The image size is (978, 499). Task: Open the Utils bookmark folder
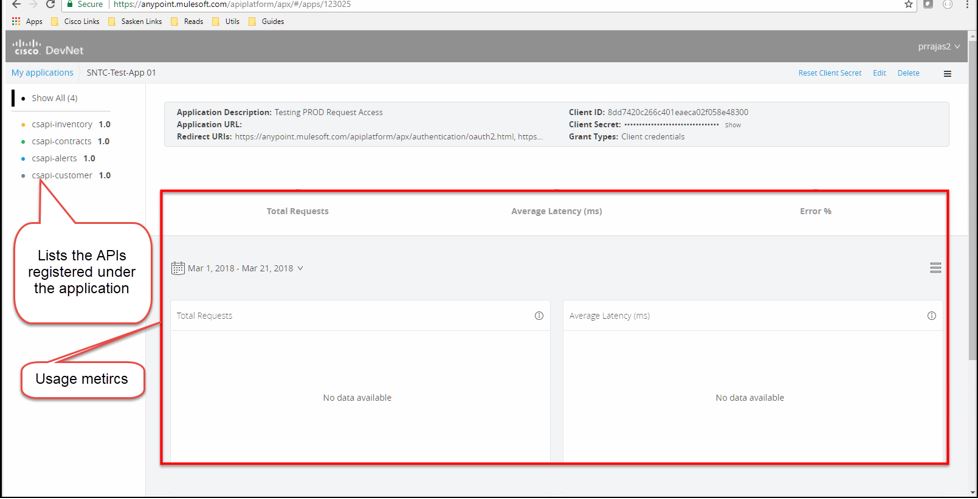point(226,21)
